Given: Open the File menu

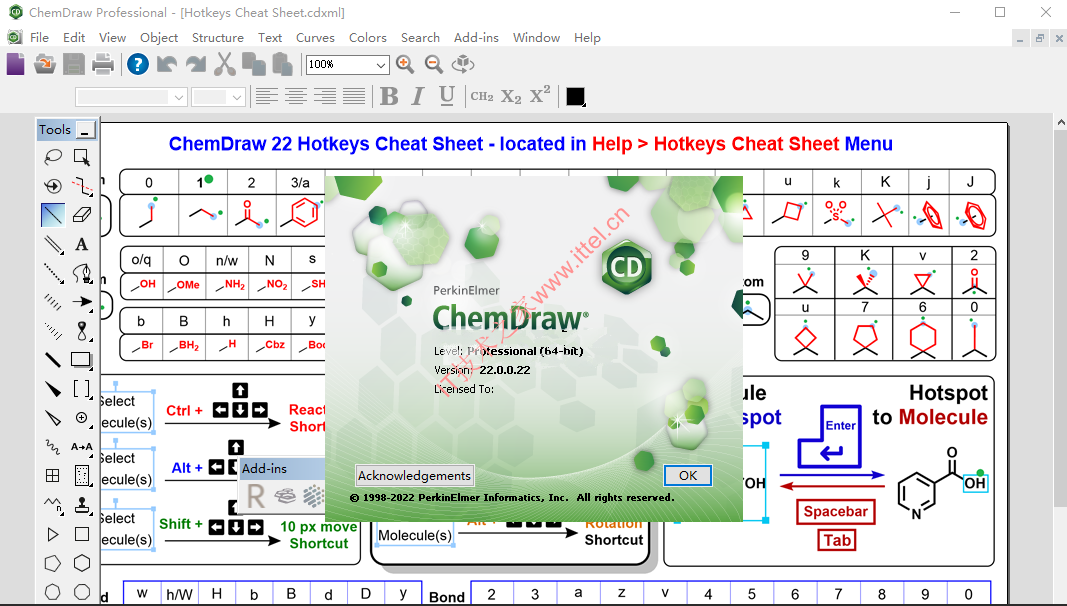Looking at the screenshot, I should [x=39, y=37].
